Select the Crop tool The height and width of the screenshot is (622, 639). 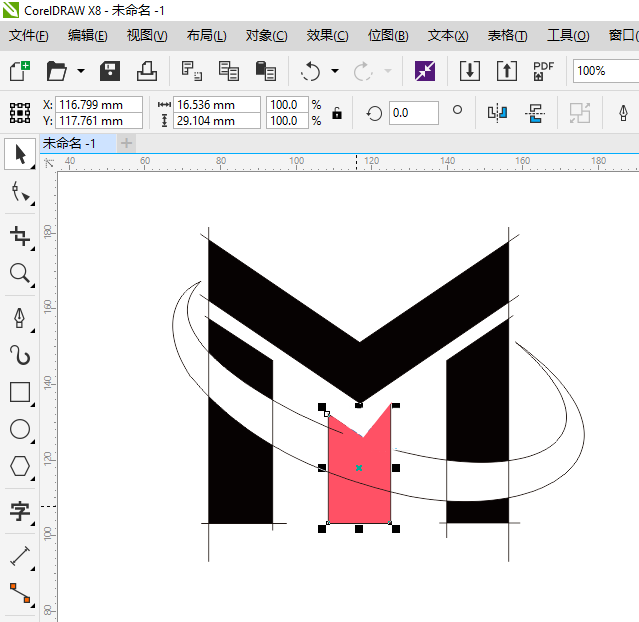[19, 235]
